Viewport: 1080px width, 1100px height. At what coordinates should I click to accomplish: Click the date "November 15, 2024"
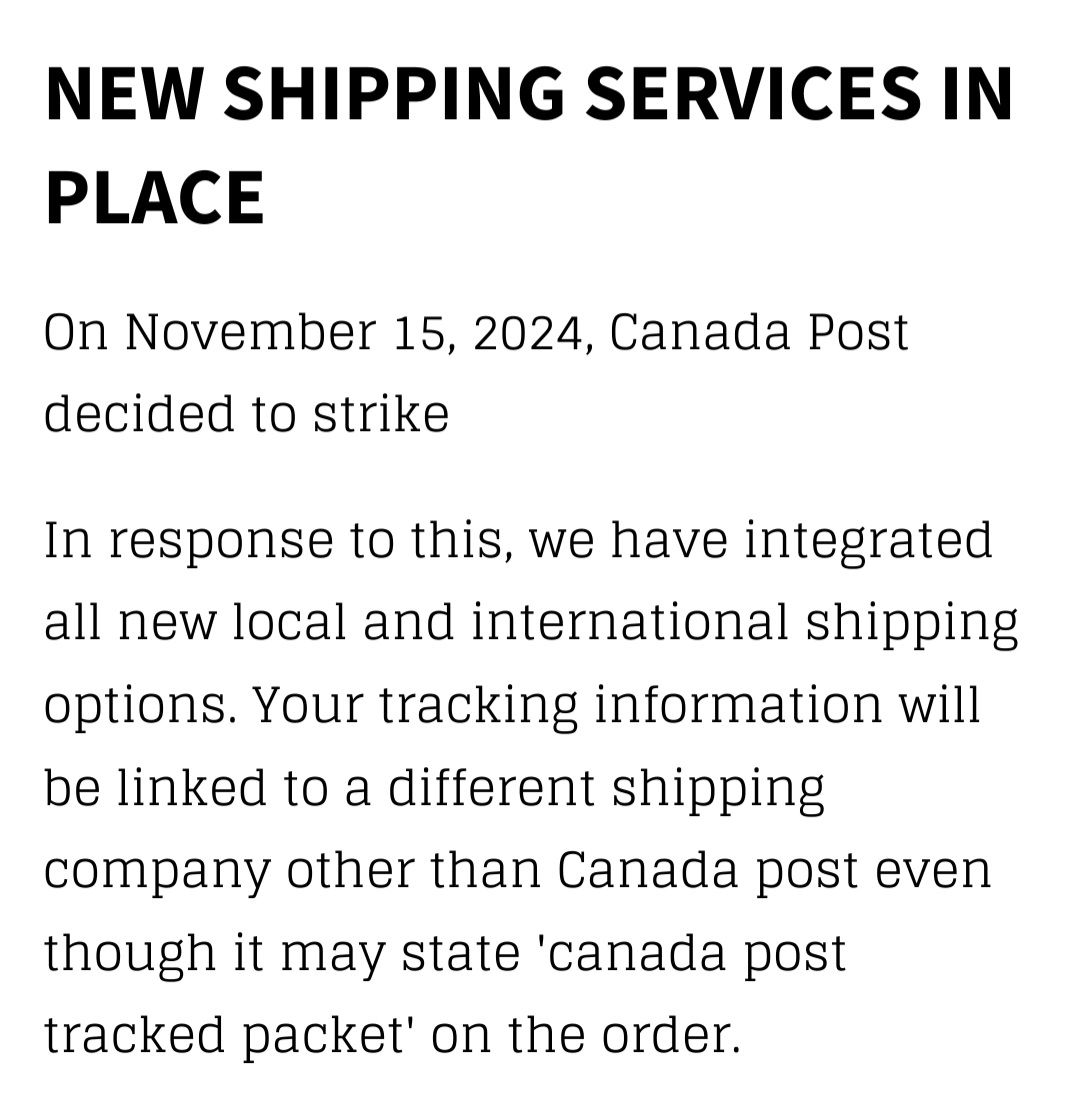354,333
